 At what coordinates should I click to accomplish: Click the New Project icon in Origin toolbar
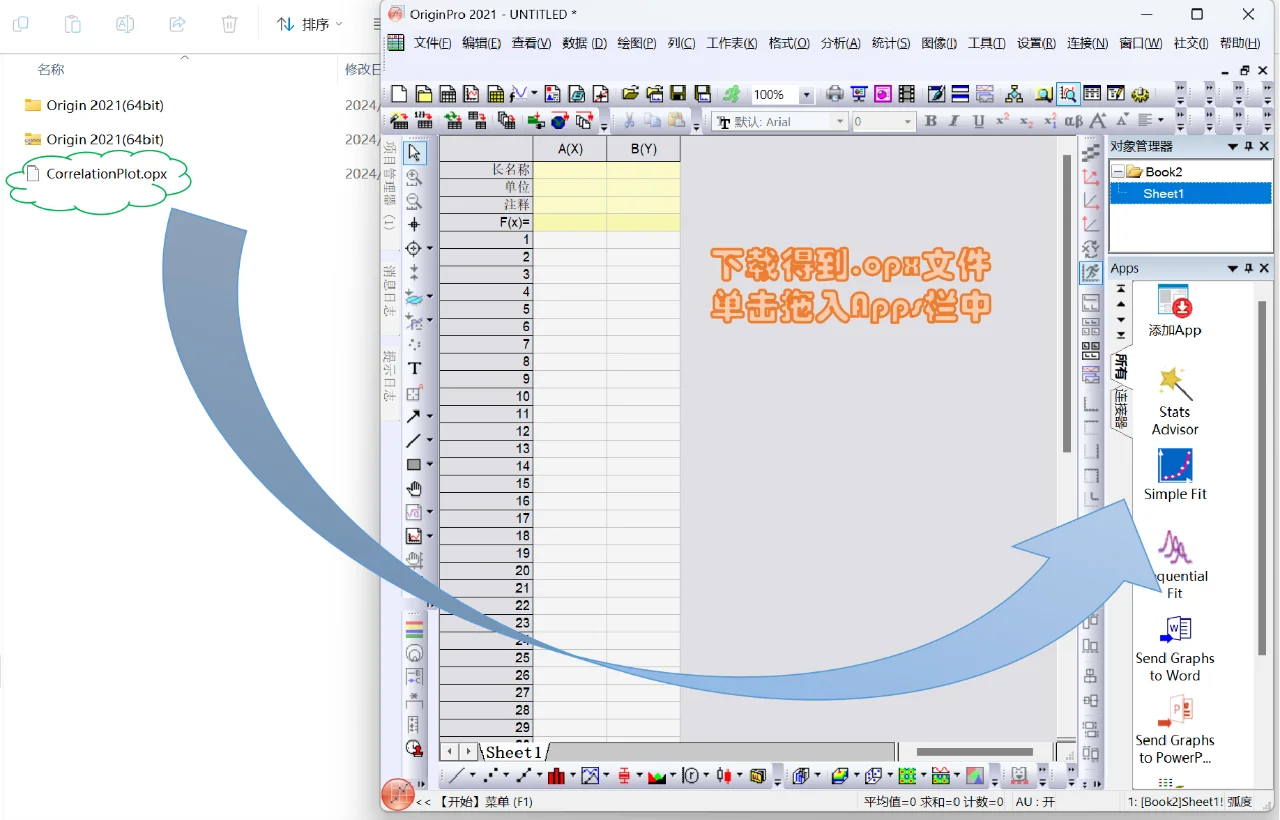coord(399,94)
